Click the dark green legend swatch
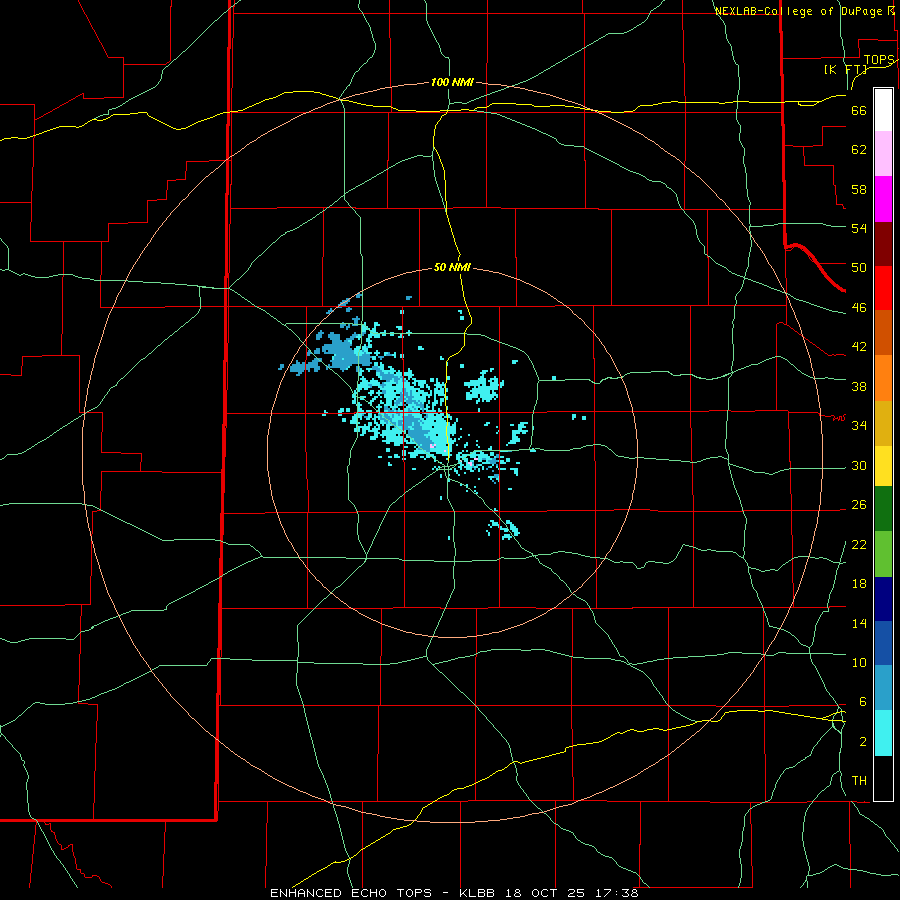The image size is (900, 900). pos(883,508)
